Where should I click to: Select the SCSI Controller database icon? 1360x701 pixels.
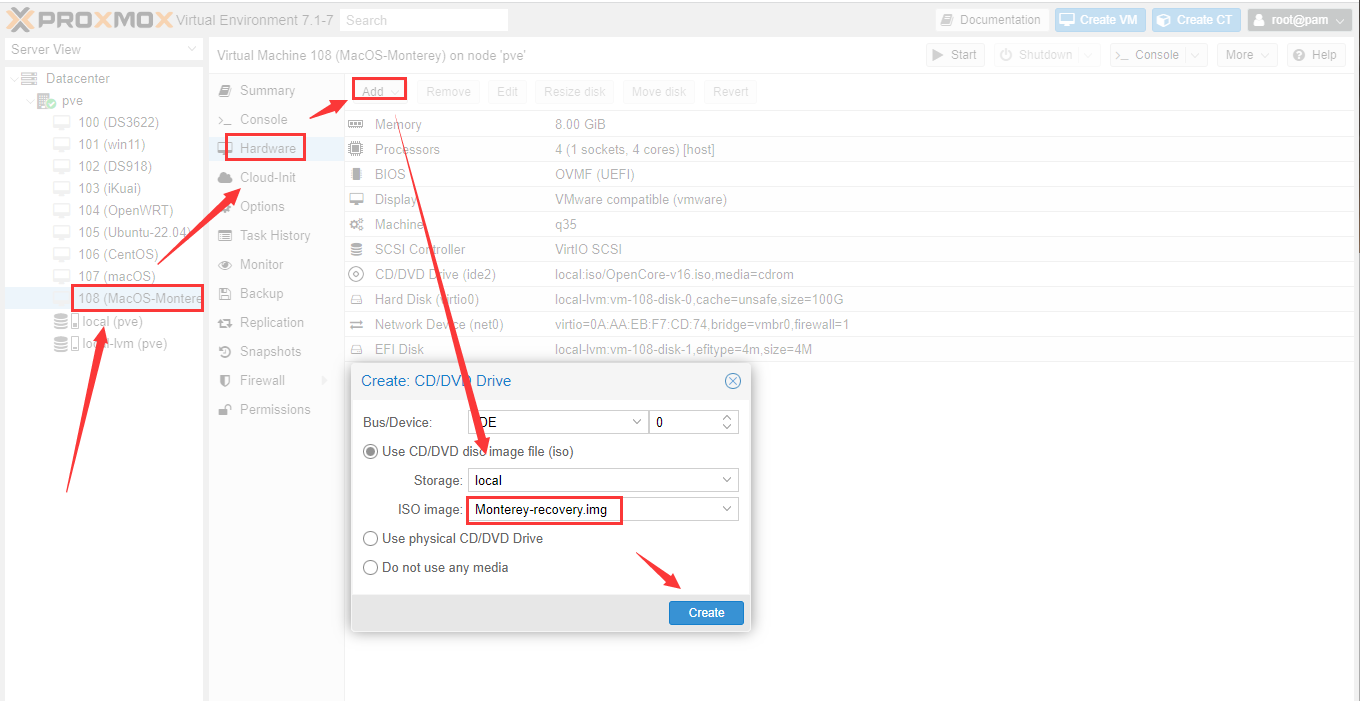(355, 250)
